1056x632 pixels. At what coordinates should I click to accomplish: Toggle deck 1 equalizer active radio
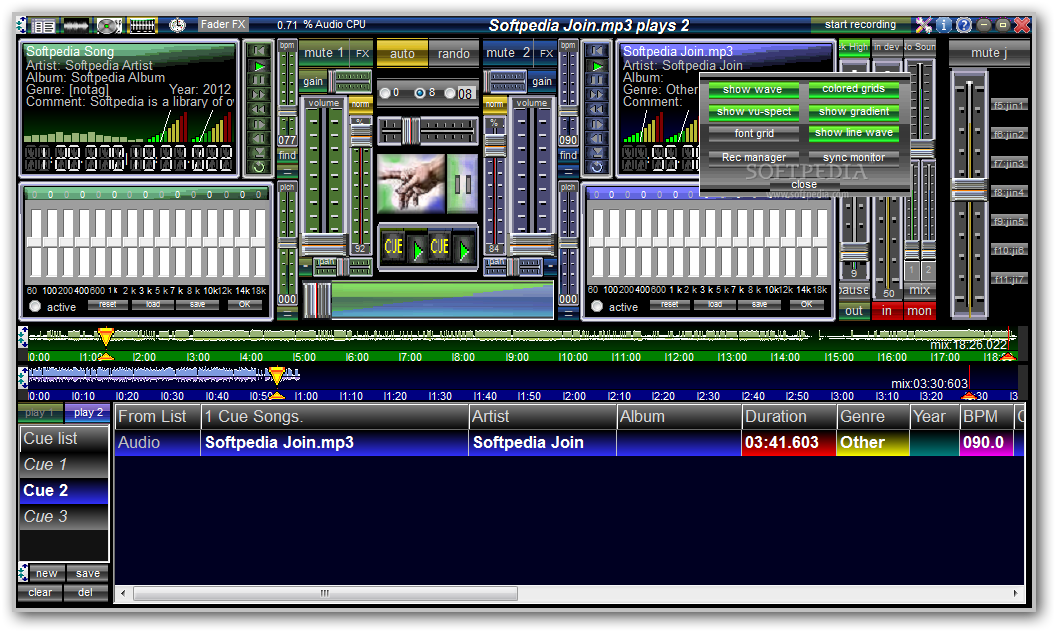(x=35, y=307)
